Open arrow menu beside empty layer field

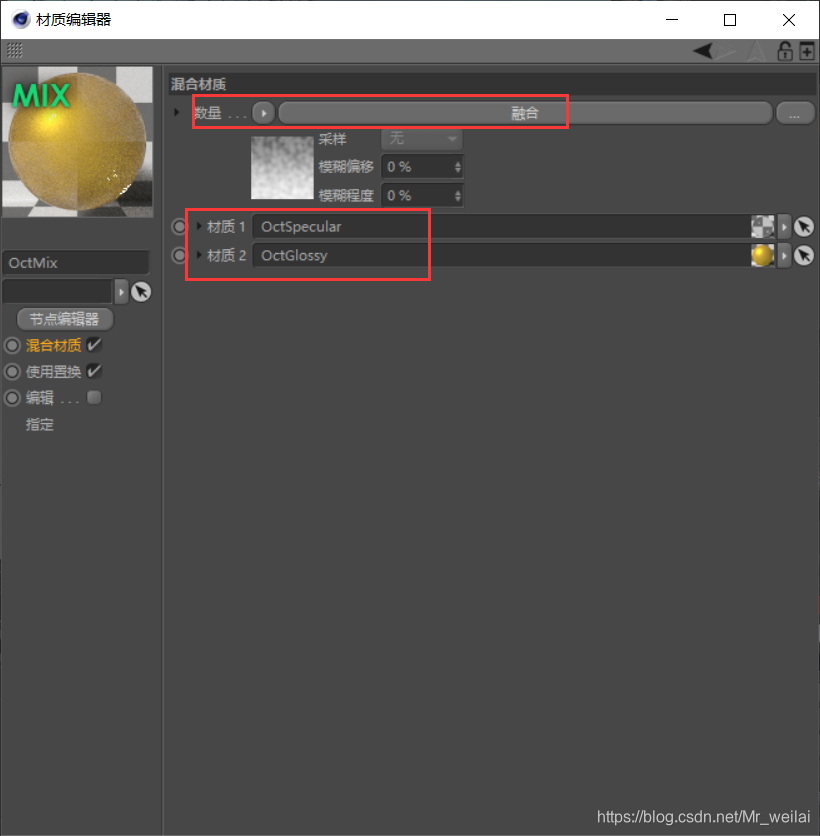(x=122, y=292)
